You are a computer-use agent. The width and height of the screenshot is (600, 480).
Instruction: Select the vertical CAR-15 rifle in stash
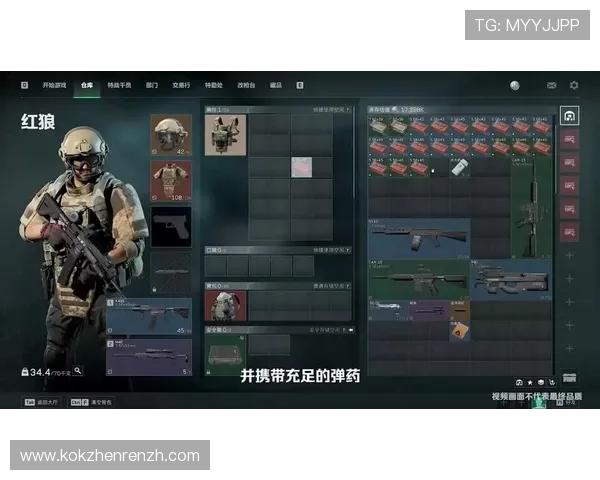[x=531, y=208]
